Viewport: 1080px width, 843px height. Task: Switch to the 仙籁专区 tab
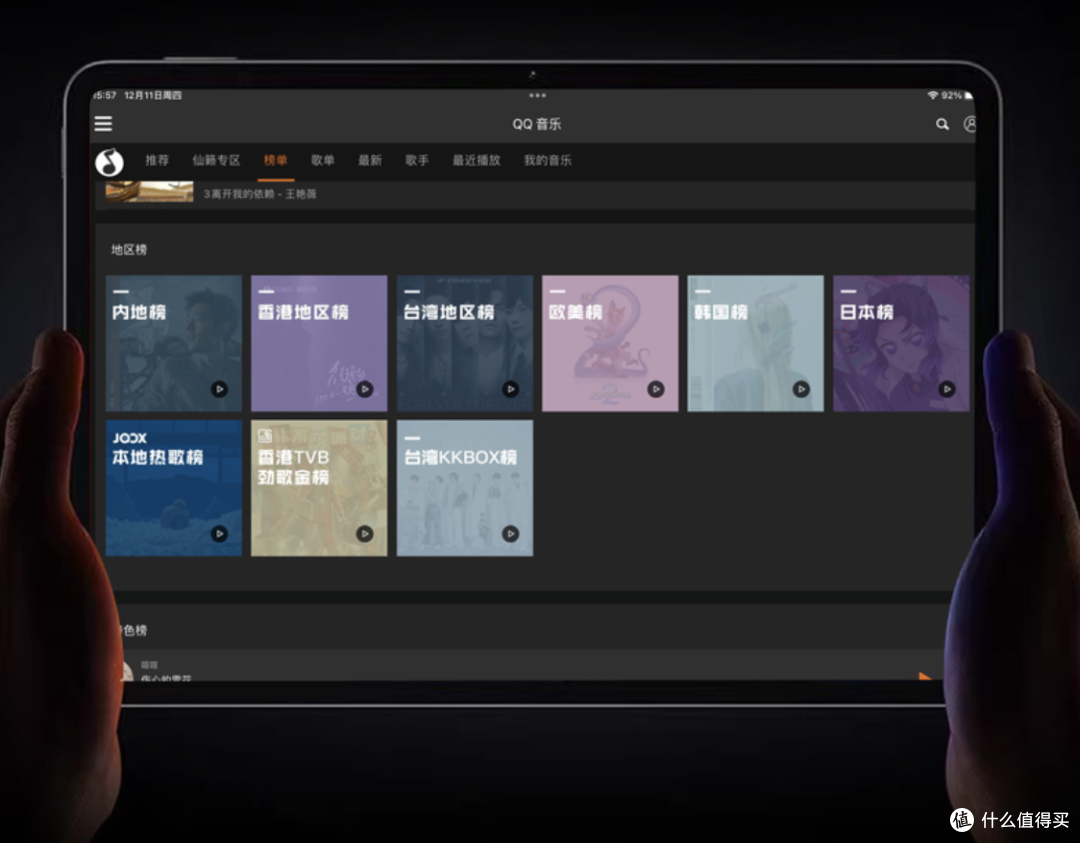[216, 160]
